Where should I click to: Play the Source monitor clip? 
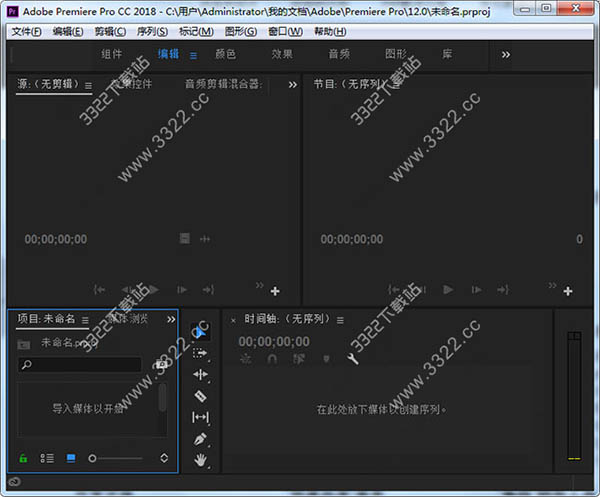pyautogui.click(x=153, y=290)
